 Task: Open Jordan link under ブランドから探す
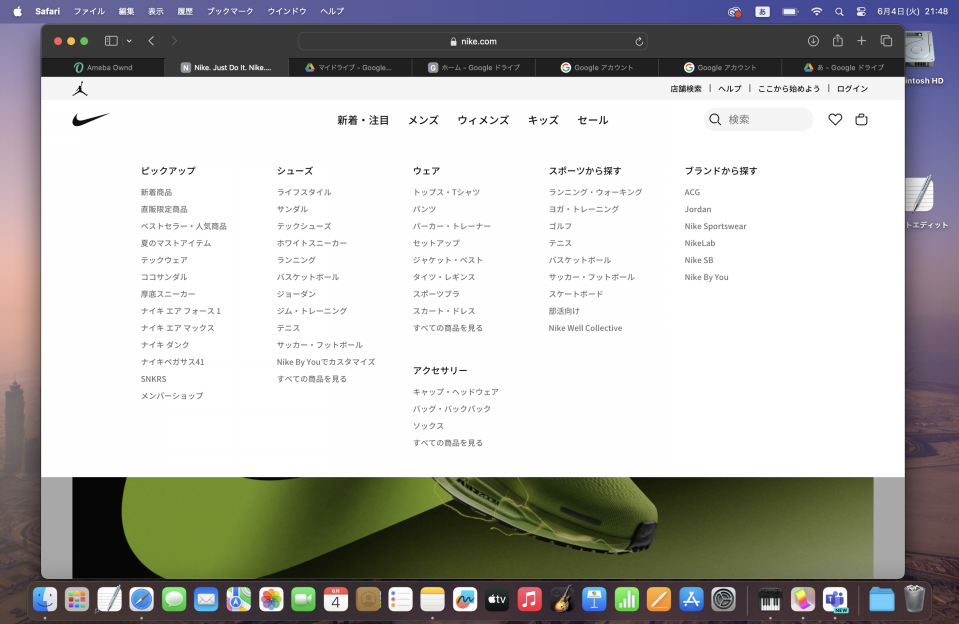coord(698,209)
